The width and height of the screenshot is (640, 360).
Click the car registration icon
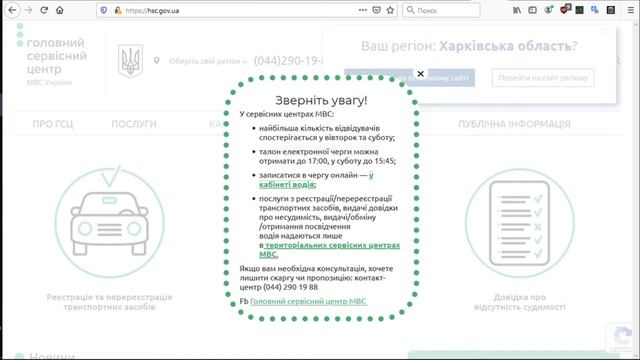109,222
